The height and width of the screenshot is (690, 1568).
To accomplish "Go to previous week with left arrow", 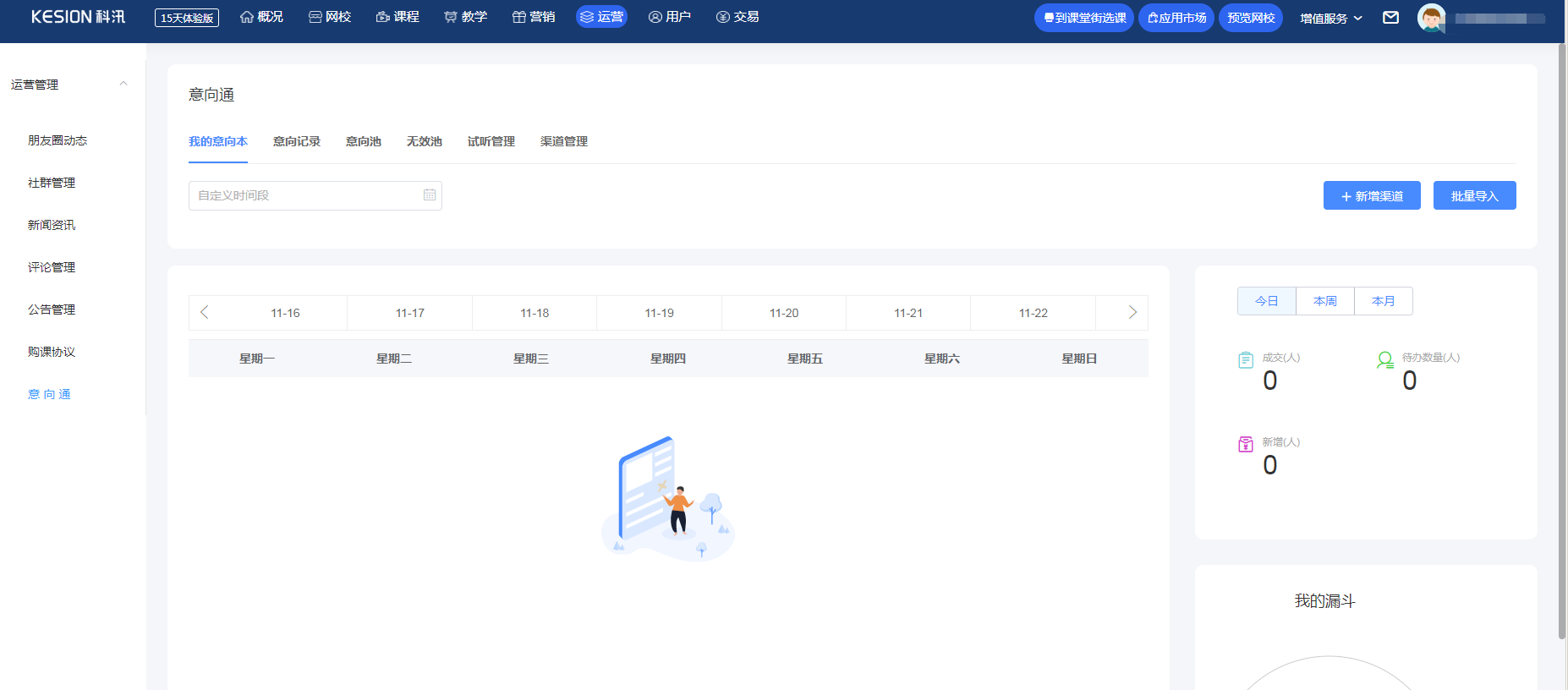I will tap(205, 313).
